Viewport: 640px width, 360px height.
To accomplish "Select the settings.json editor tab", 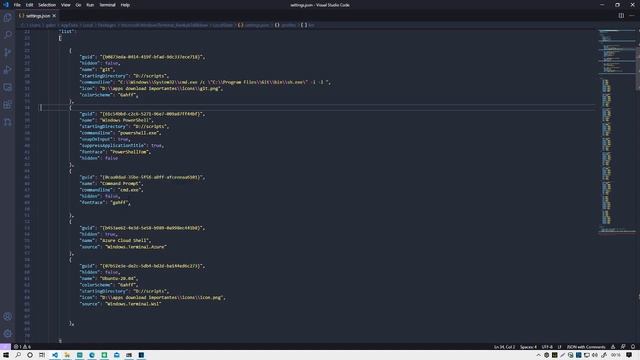I will (38, 16).
